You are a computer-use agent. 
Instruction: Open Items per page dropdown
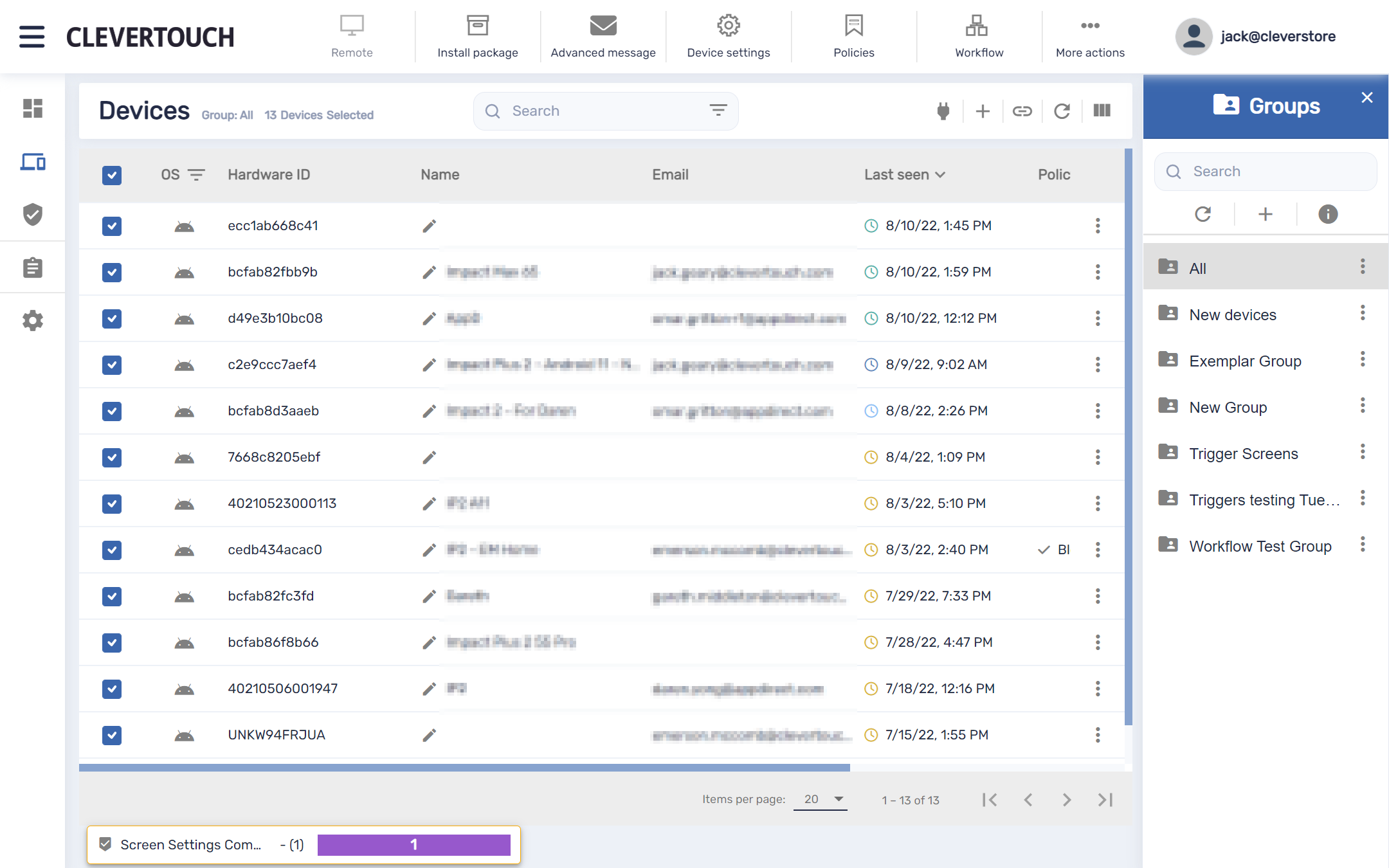click(821, 799)
